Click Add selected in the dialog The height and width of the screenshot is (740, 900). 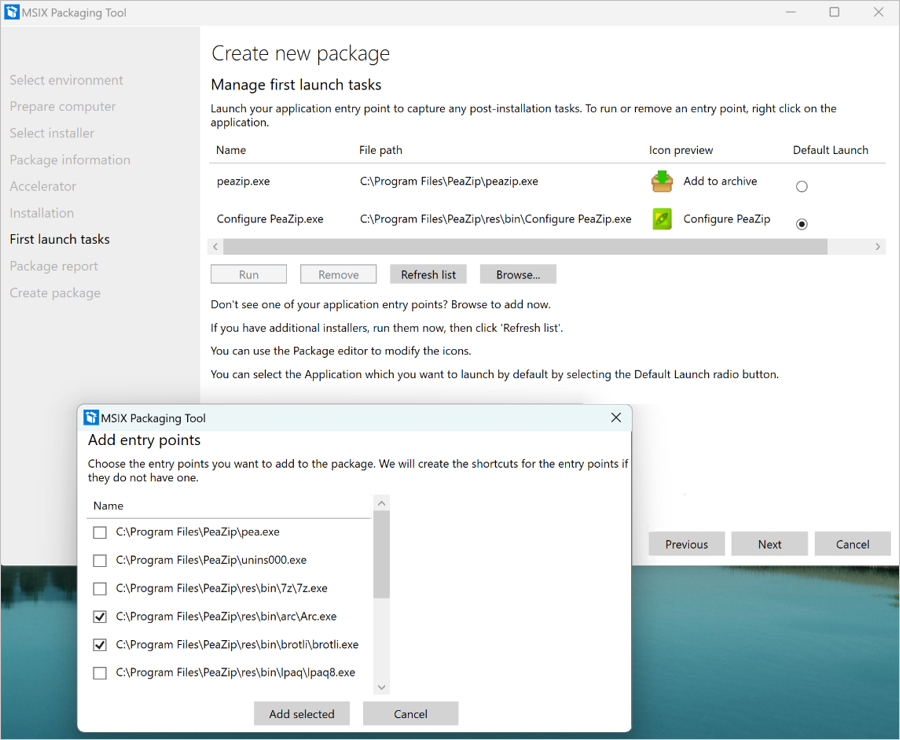click(302, 714)
